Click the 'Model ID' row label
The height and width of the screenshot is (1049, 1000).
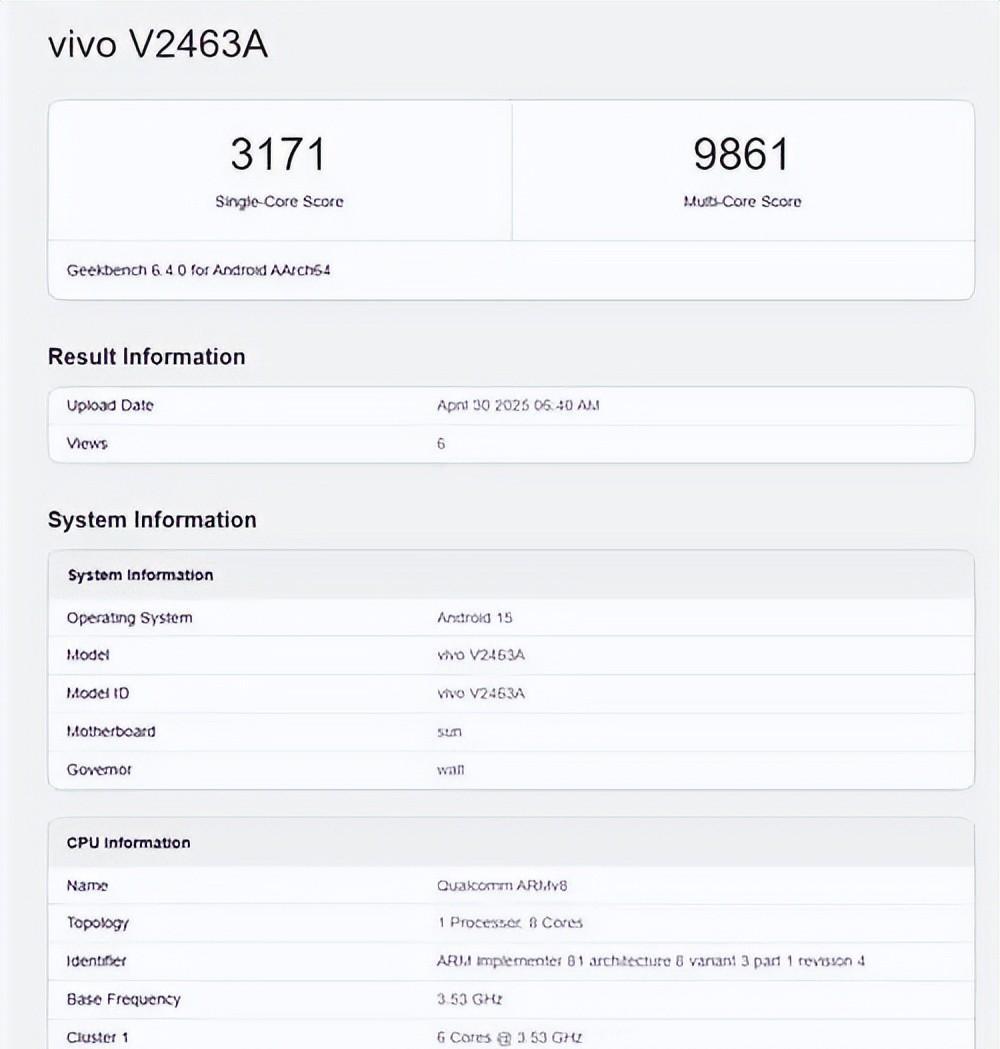[x=98, y=693]
